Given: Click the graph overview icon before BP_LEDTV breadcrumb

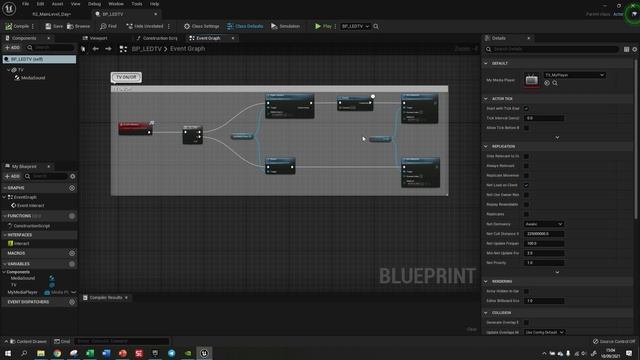Looking at the screenshot, I should [123, 49].
